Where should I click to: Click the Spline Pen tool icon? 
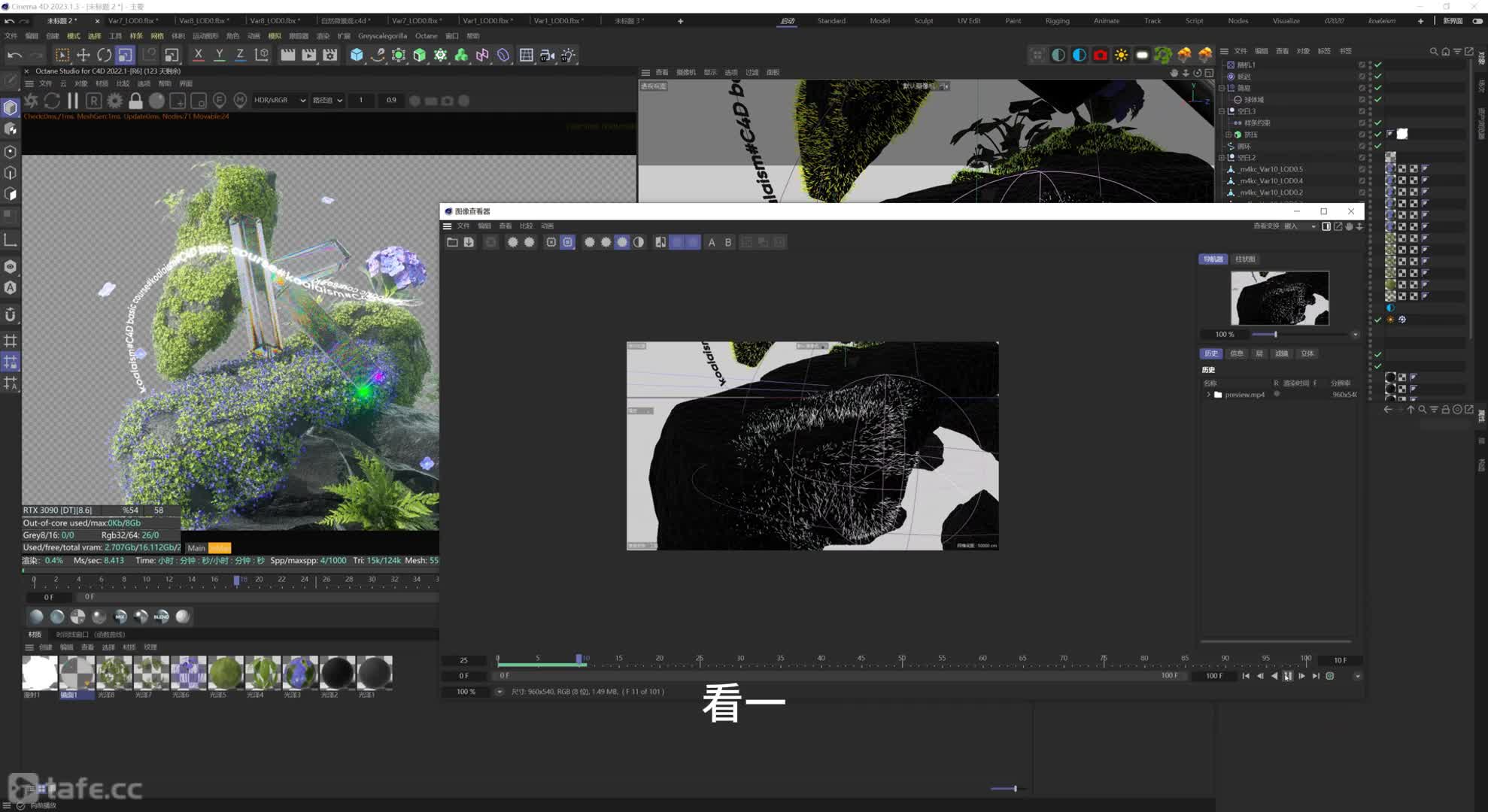pos(378,55)
